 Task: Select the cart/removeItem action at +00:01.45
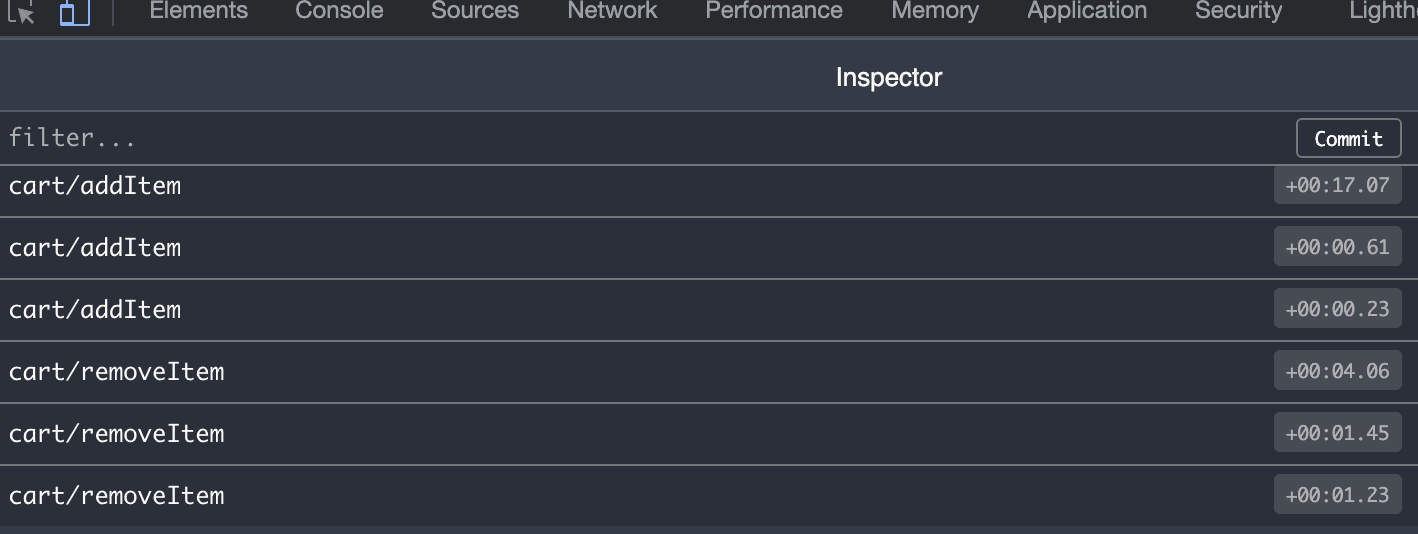709,434
